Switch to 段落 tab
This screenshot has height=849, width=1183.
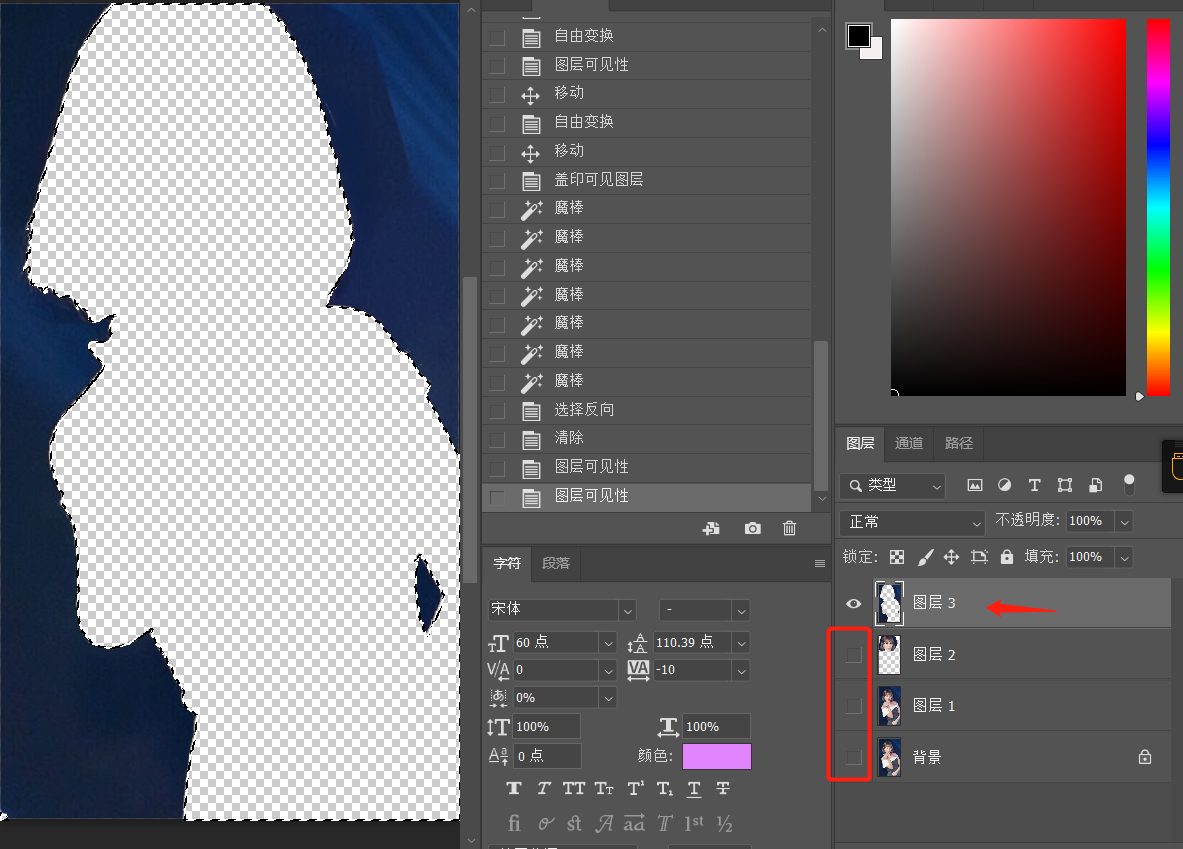point(556,563)
